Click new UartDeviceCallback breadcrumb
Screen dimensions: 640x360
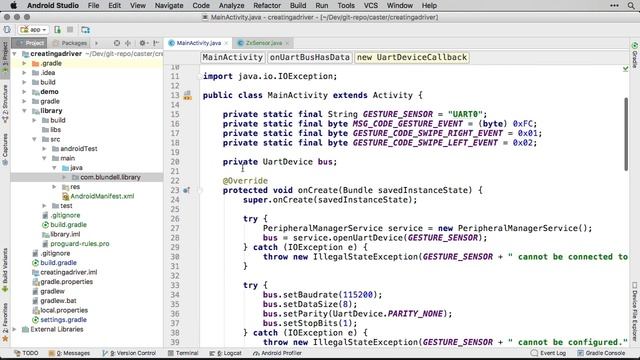point(412,57)
